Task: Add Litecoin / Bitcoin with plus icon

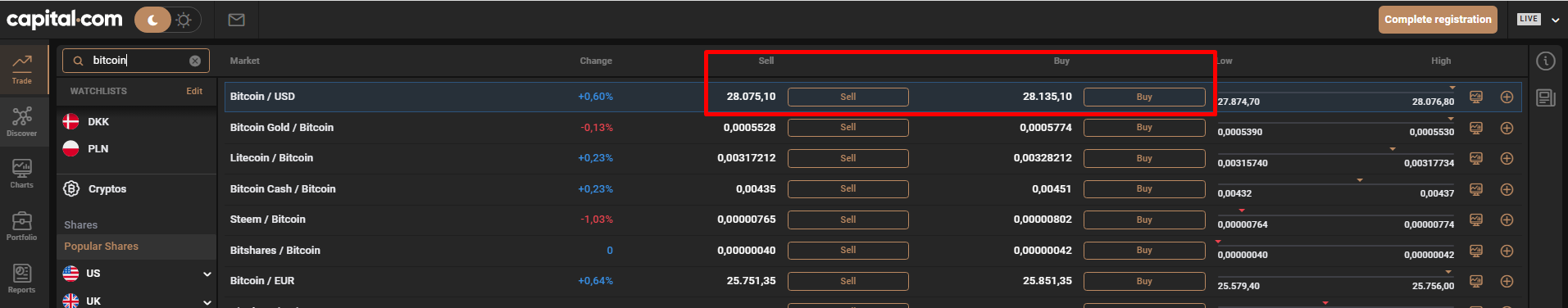Action: point(1507,158)
